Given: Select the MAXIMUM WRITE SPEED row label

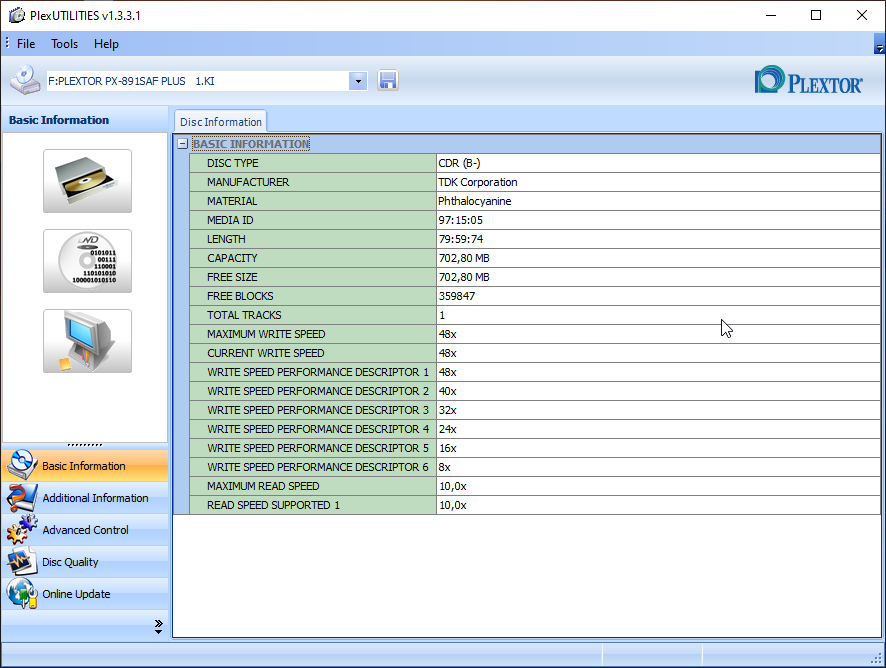Looking at the screenshot, I should coord(266,334).
